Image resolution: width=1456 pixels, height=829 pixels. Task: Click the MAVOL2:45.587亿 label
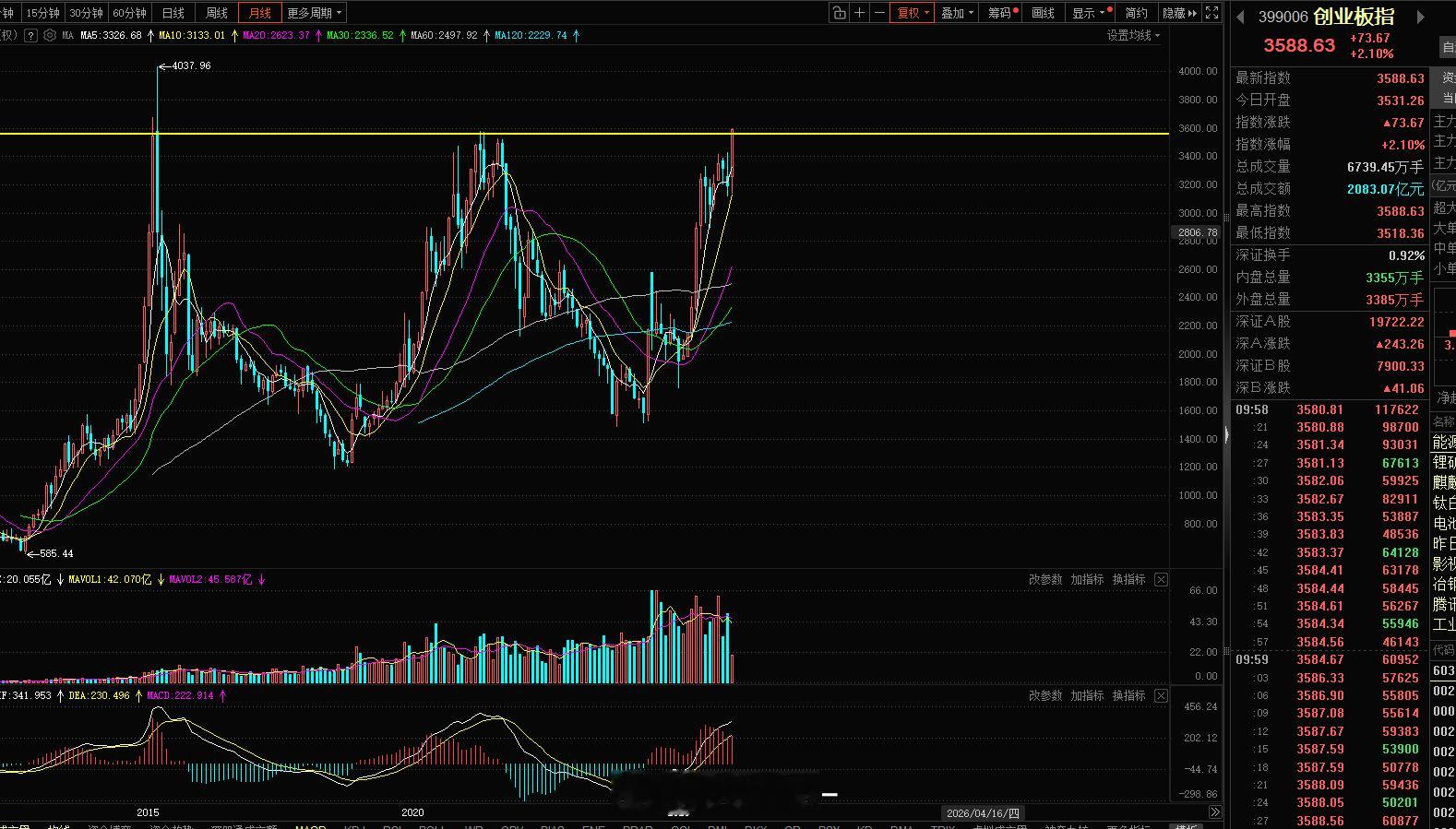click(x=210, y=579)
